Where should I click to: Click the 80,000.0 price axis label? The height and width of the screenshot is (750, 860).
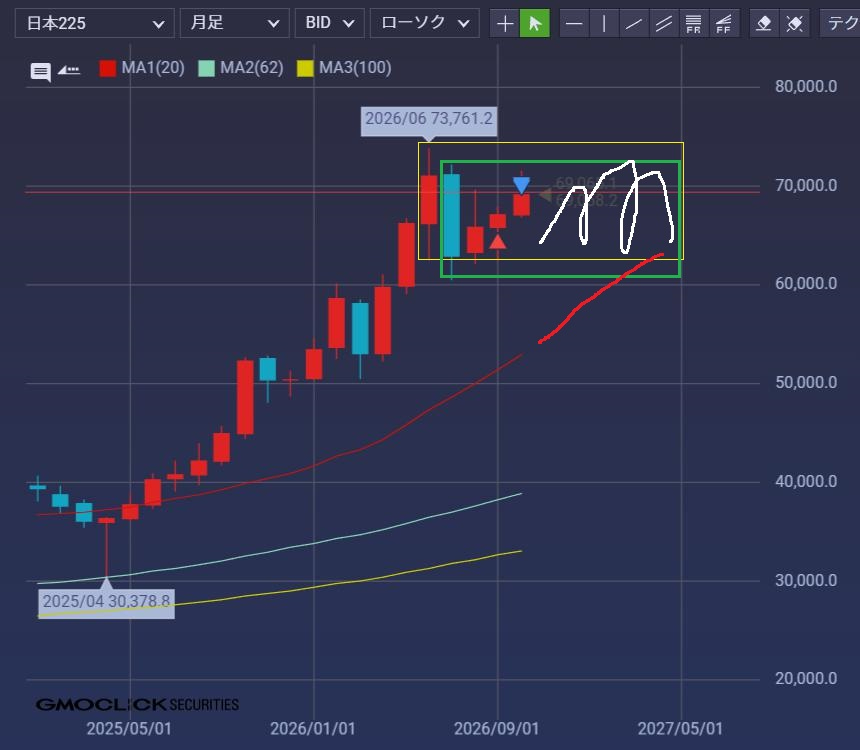click(806, 87)
